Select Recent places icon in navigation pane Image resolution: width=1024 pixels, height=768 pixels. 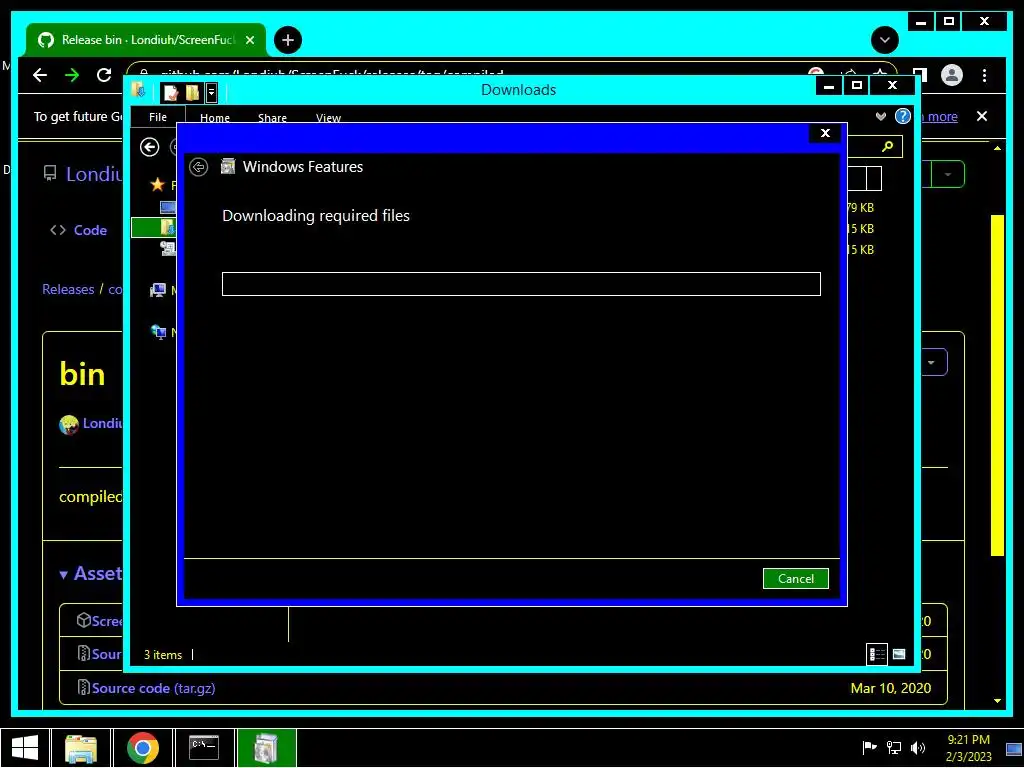168,248
